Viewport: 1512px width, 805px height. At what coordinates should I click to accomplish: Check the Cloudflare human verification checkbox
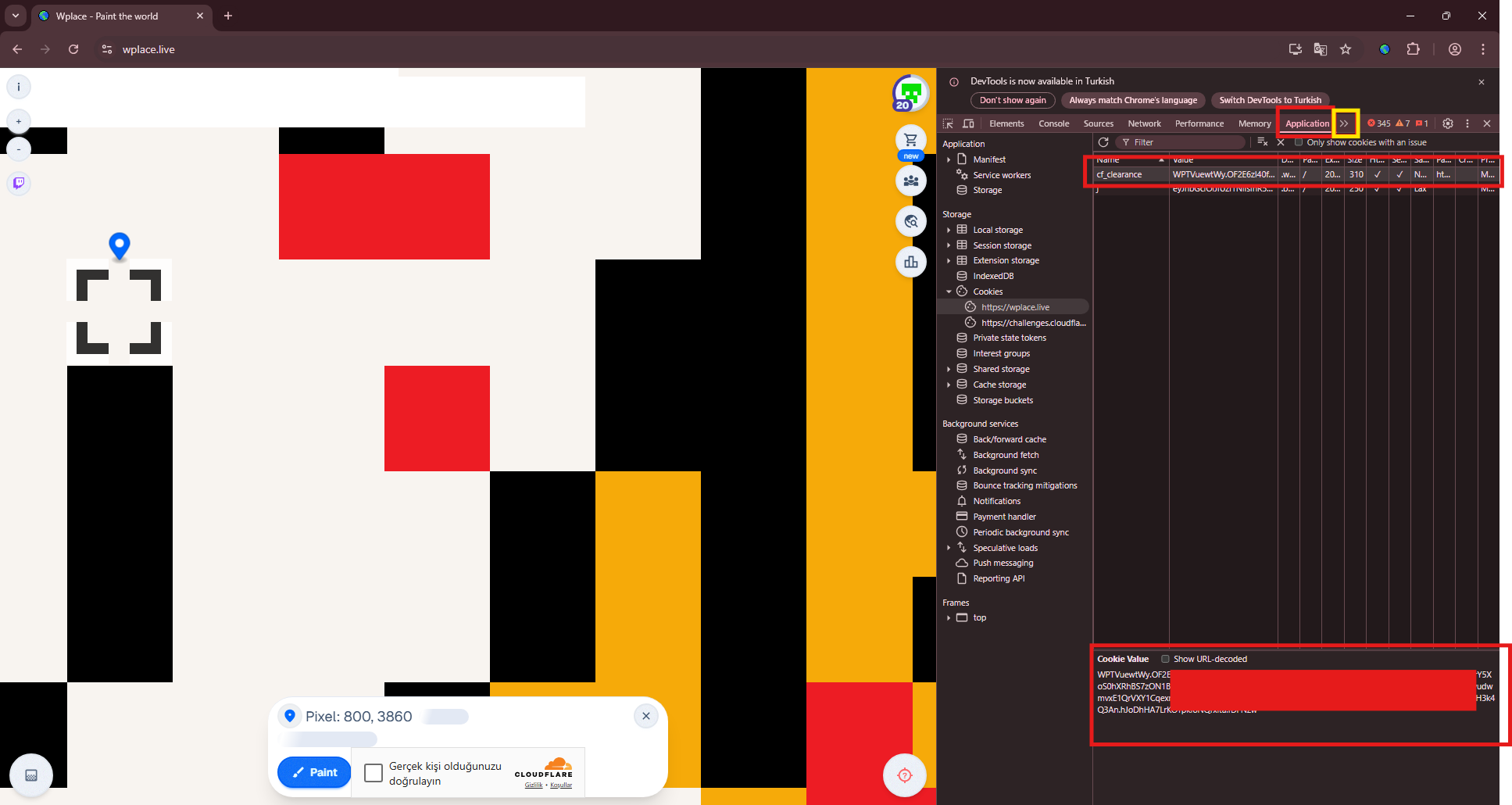click(x=374, y=773)
